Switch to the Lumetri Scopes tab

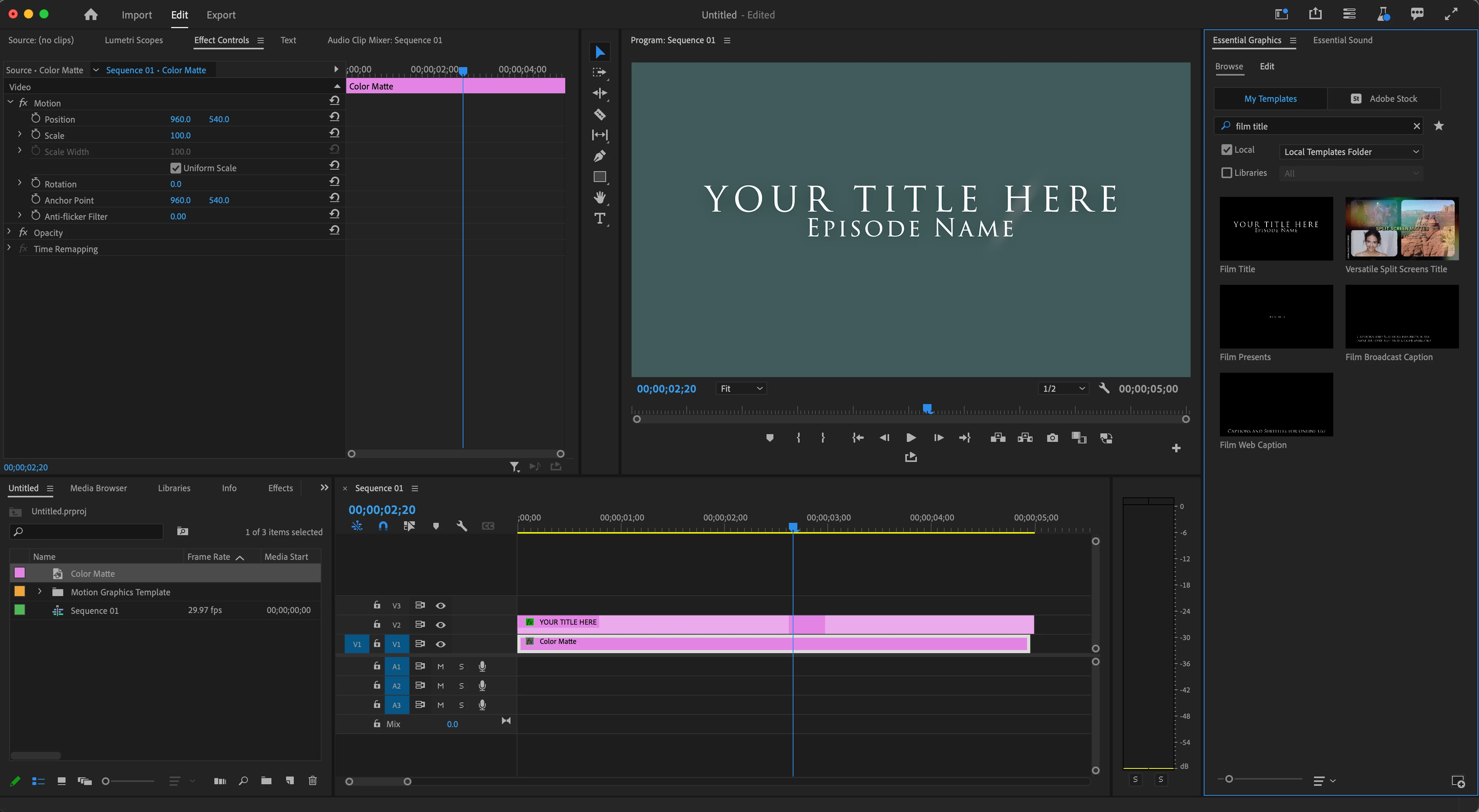point(134,40)
